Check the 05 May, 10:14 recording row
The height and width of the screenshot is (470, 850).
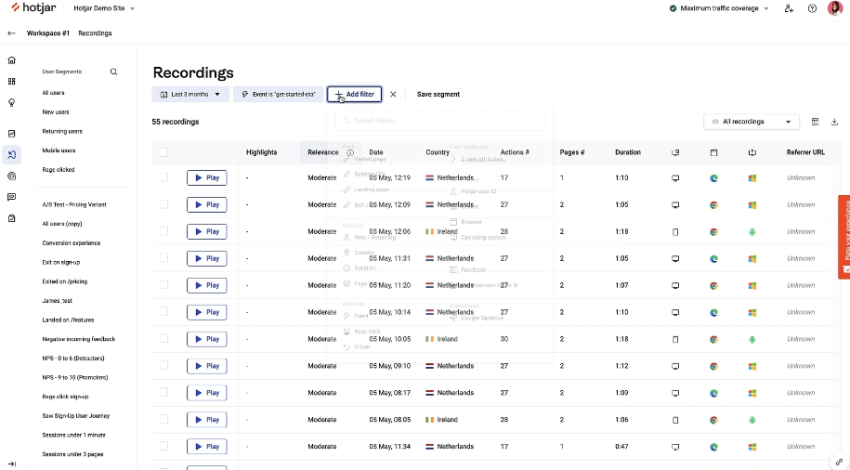tap(164, 312)
